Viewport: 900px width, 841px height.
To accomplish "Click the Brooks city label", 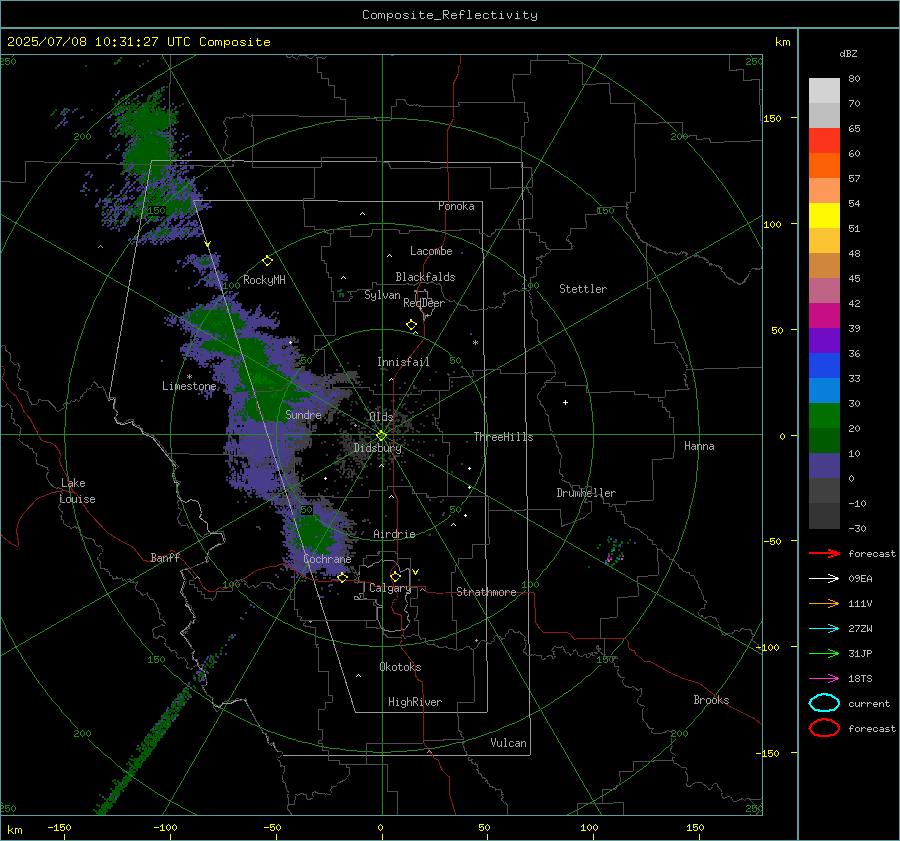I will [711, 700].
